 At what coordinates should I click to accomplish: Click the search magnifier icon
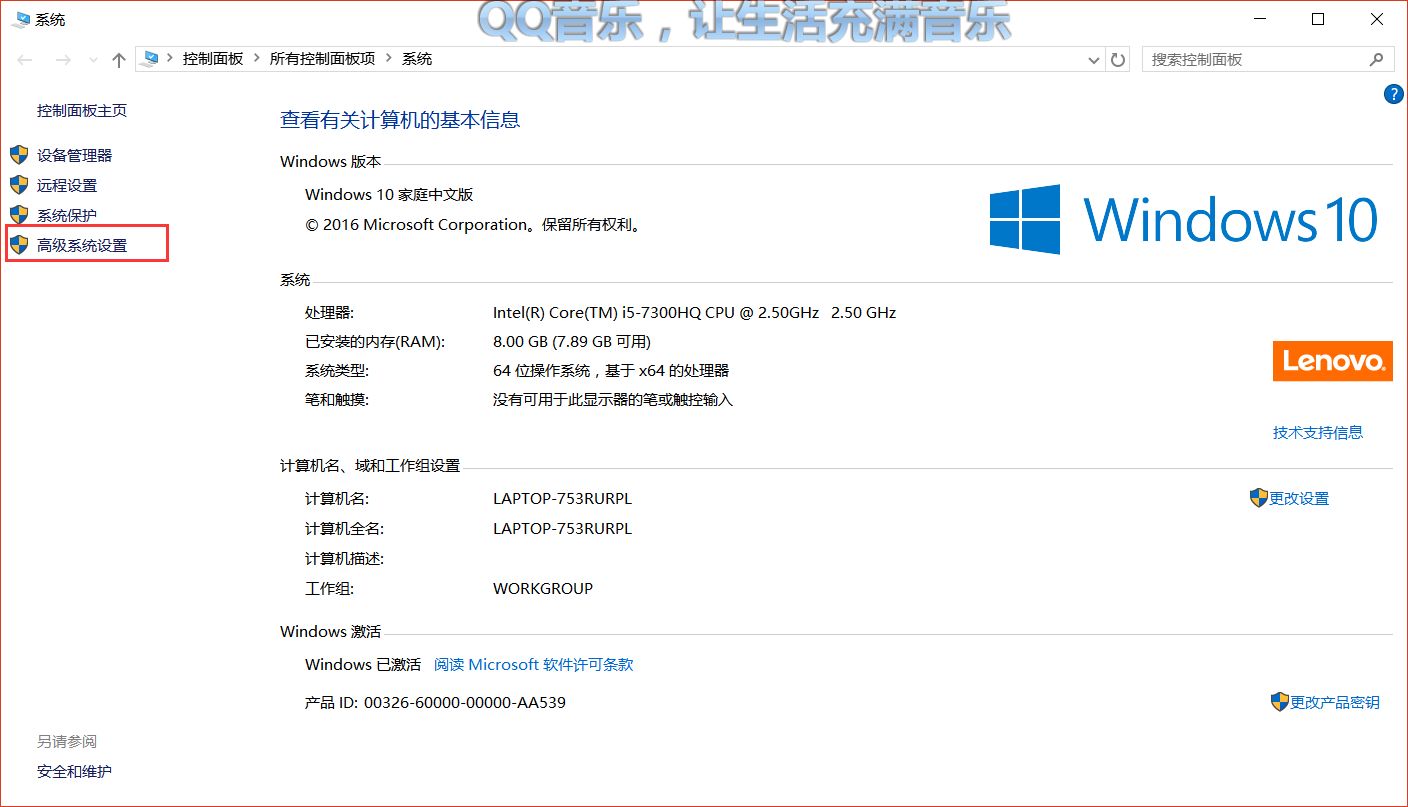[x=1377, y=60]
